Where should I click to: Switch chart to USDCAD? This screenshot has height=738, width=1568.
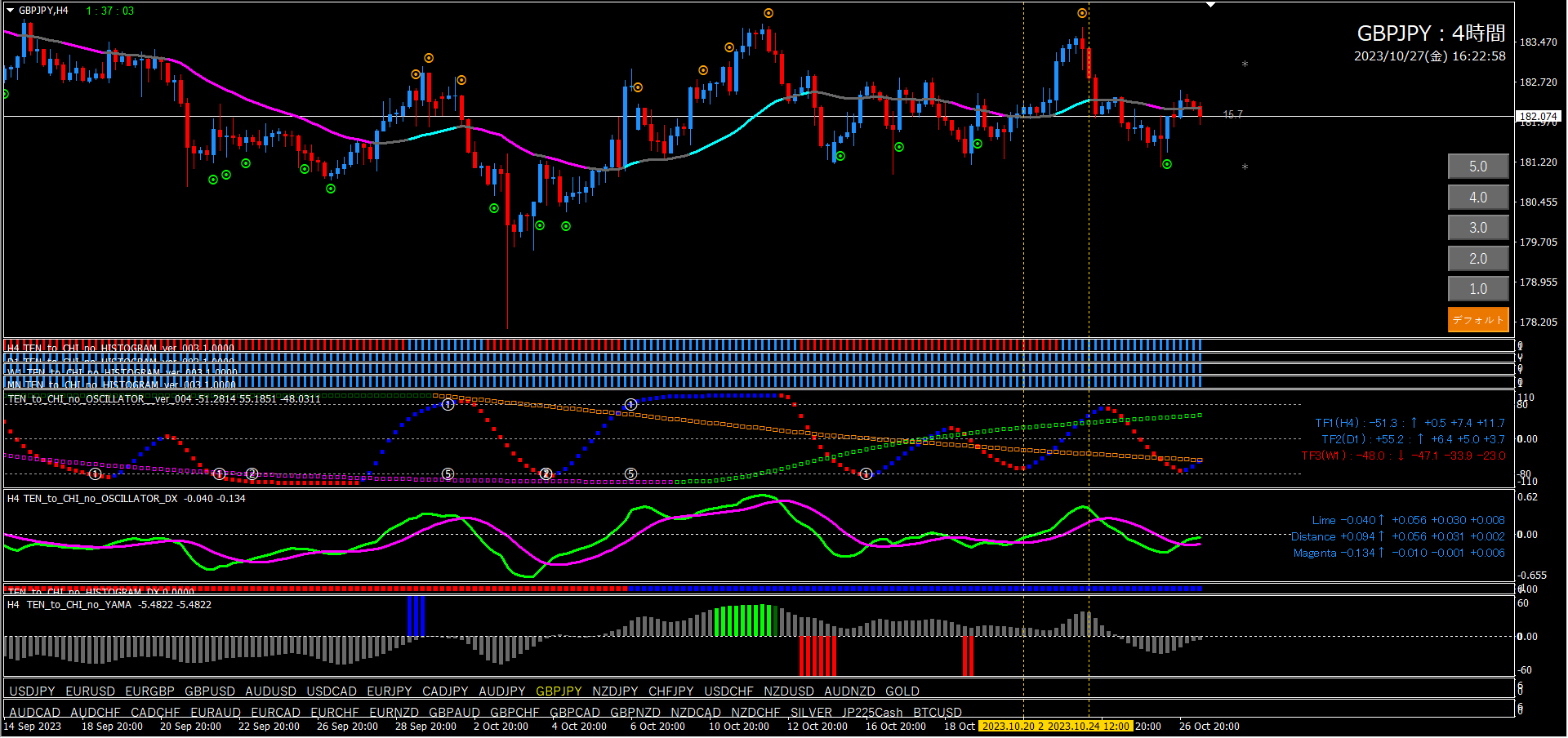point(332,691)
